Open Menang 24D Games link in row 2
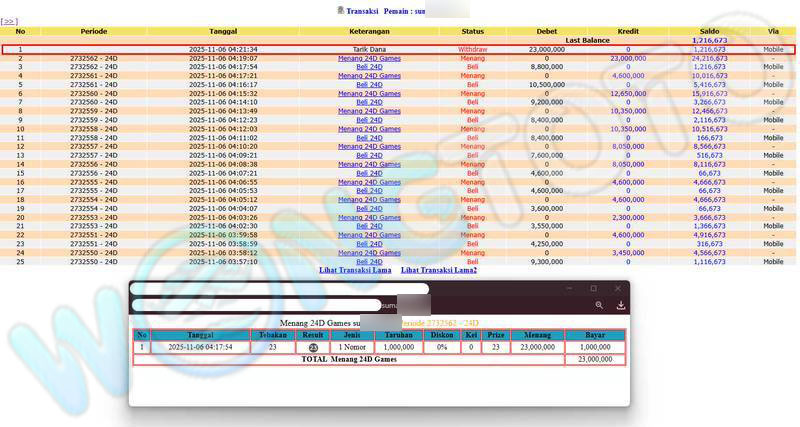The image size is (800, 427). pyautogui.click(x=369, y=58)
